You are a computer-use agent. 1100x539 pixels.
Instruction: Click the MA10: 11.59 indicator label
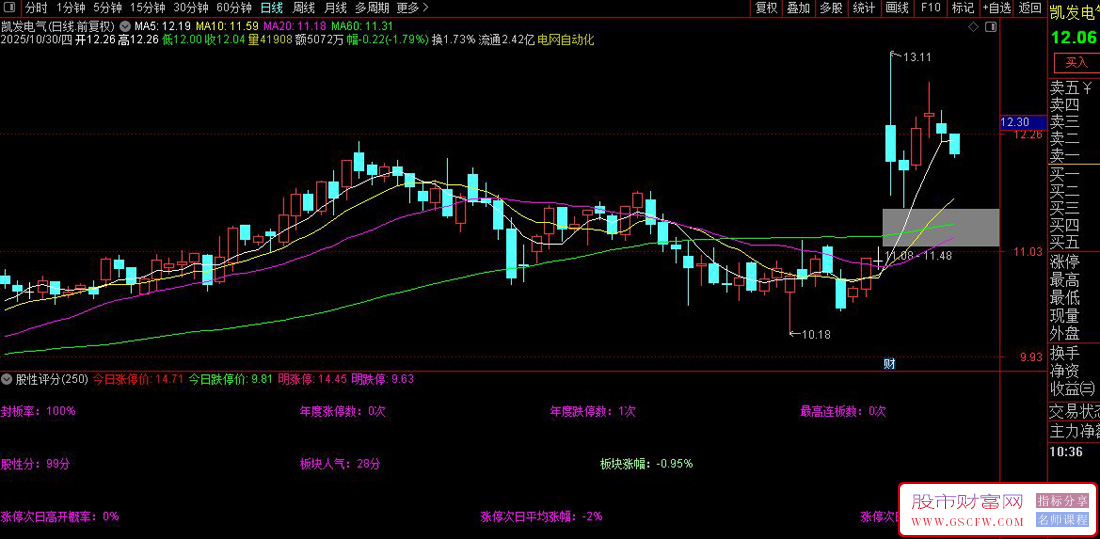click(x=226, y=27)
